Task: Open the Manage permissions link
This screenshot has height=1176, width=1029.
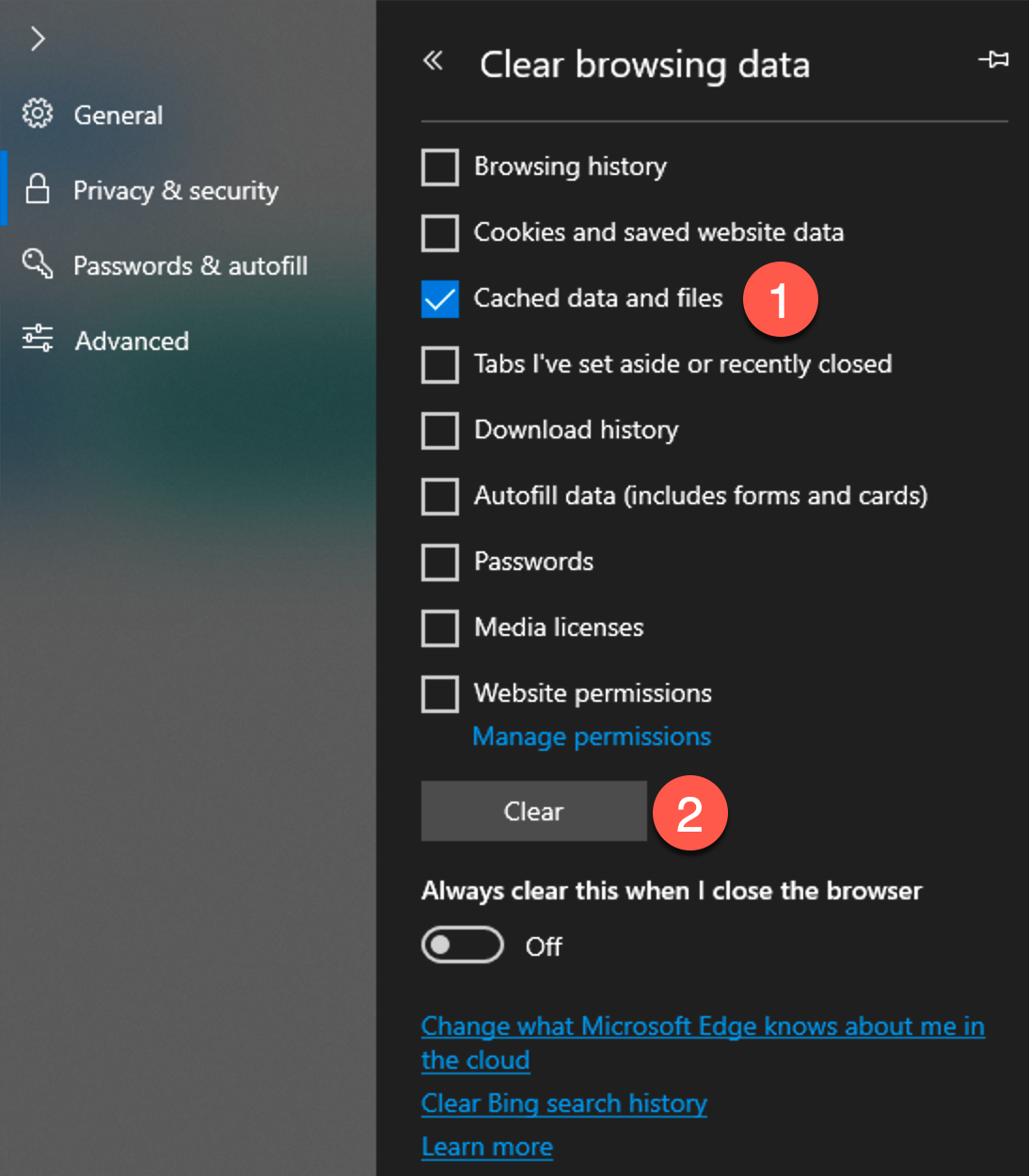Action: 592,737
